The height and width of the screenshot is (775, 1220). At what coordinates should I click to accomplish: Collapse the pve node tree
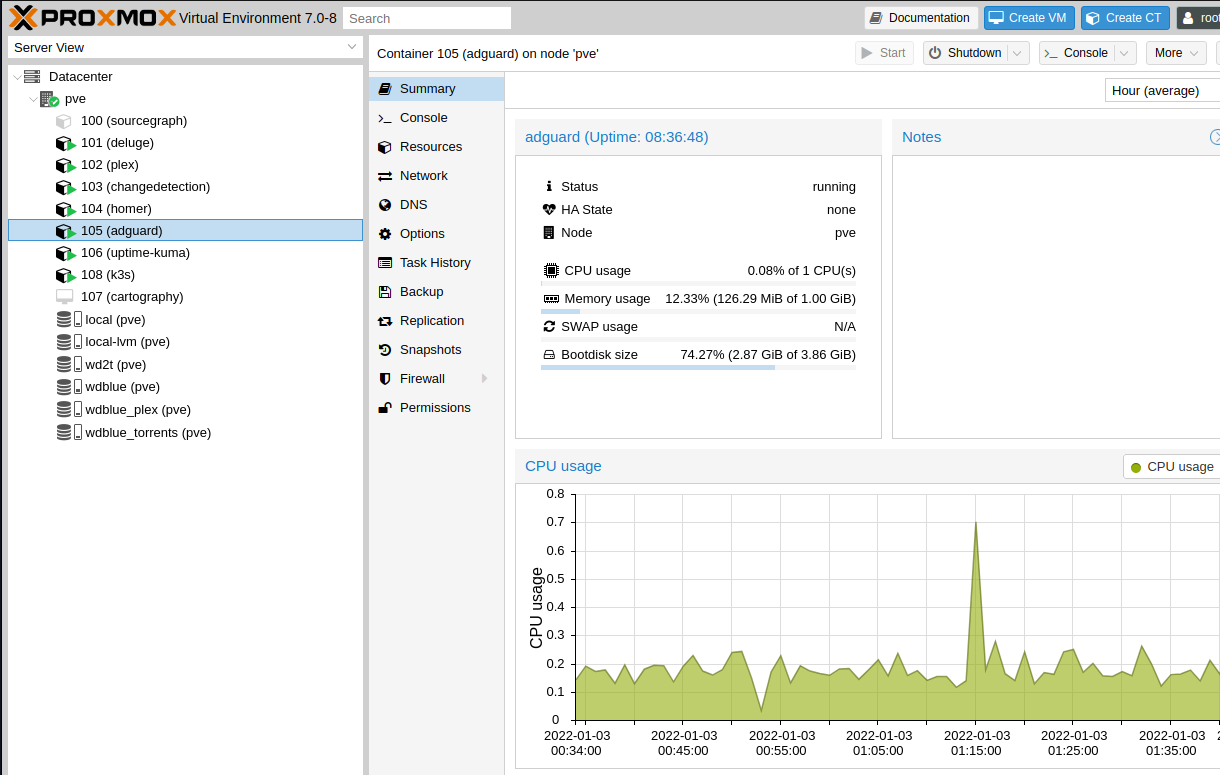33,99
